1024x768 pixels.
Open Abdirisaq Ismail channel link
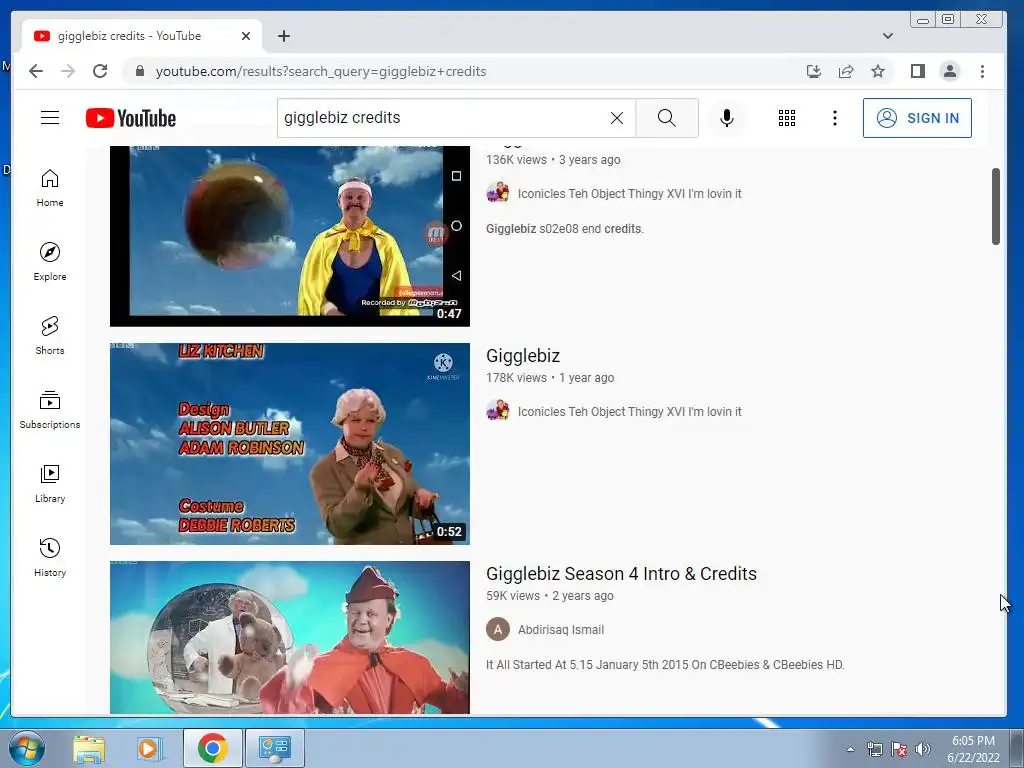[560, 630]
